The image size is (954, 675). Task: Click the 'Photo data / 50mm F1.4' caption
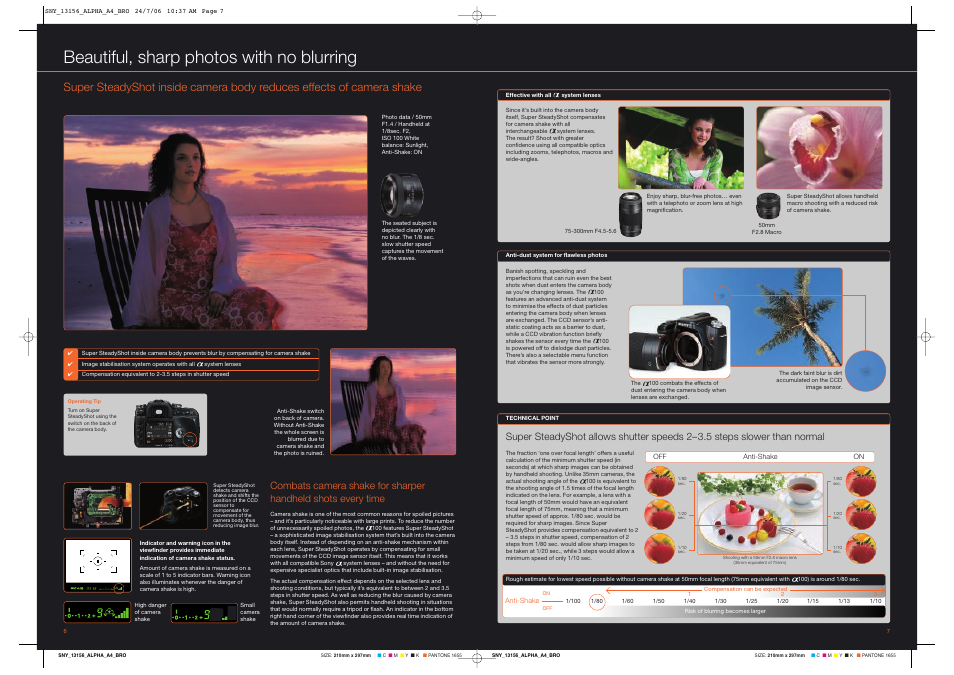pyautogui.click(x=406, y=135)
